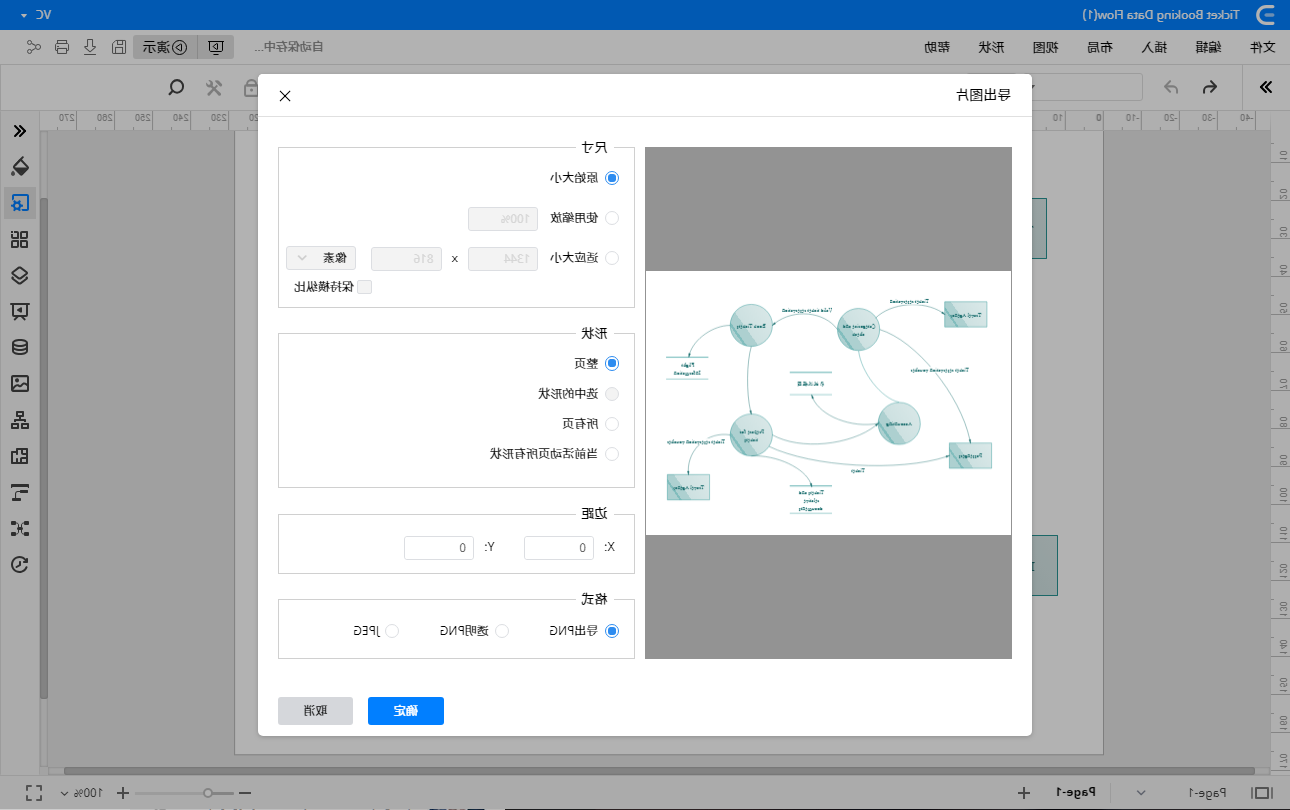Click the width field showing 1344

point(503,258)
